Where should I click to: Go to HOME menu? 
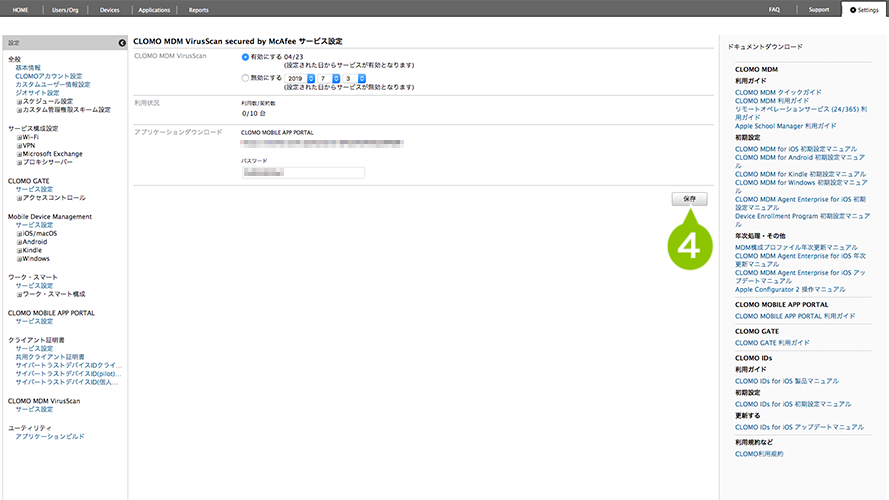(20, 10)
